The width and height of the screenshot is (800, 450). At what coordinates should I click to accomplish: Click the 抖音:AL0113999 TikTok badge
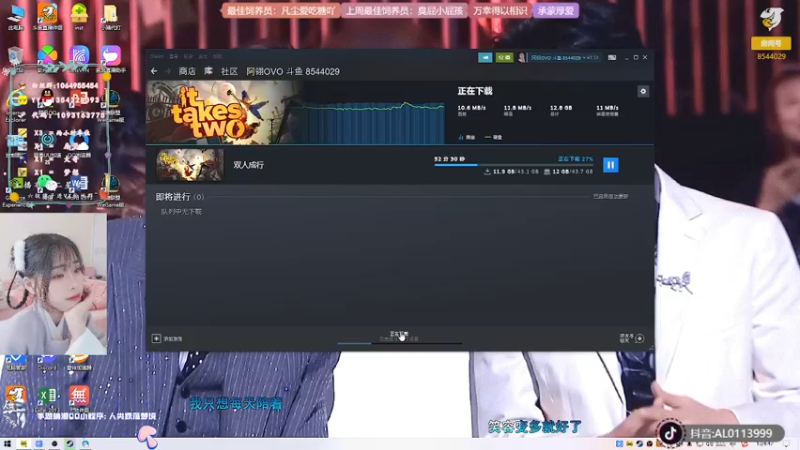720,434
